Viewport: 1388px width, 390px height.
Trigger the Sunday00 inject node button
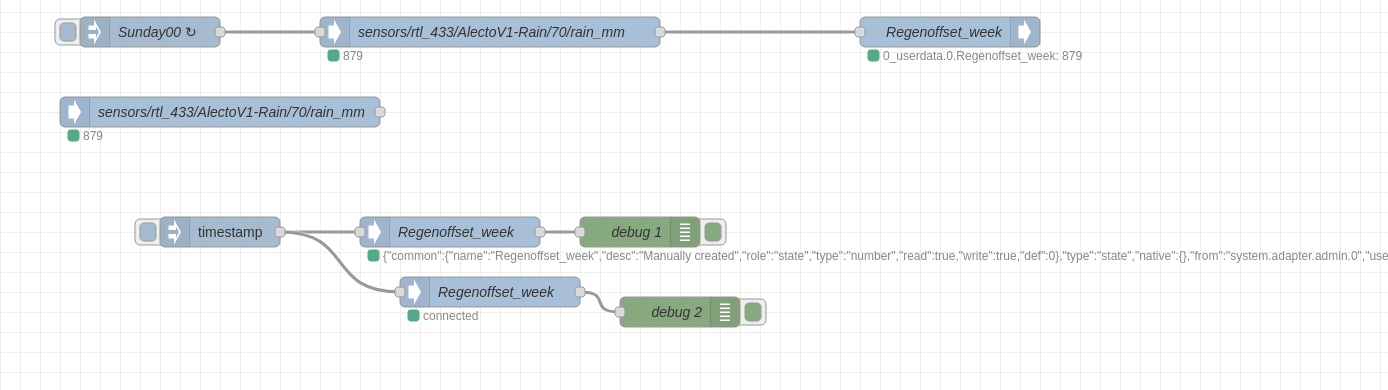tap(68, 32)
